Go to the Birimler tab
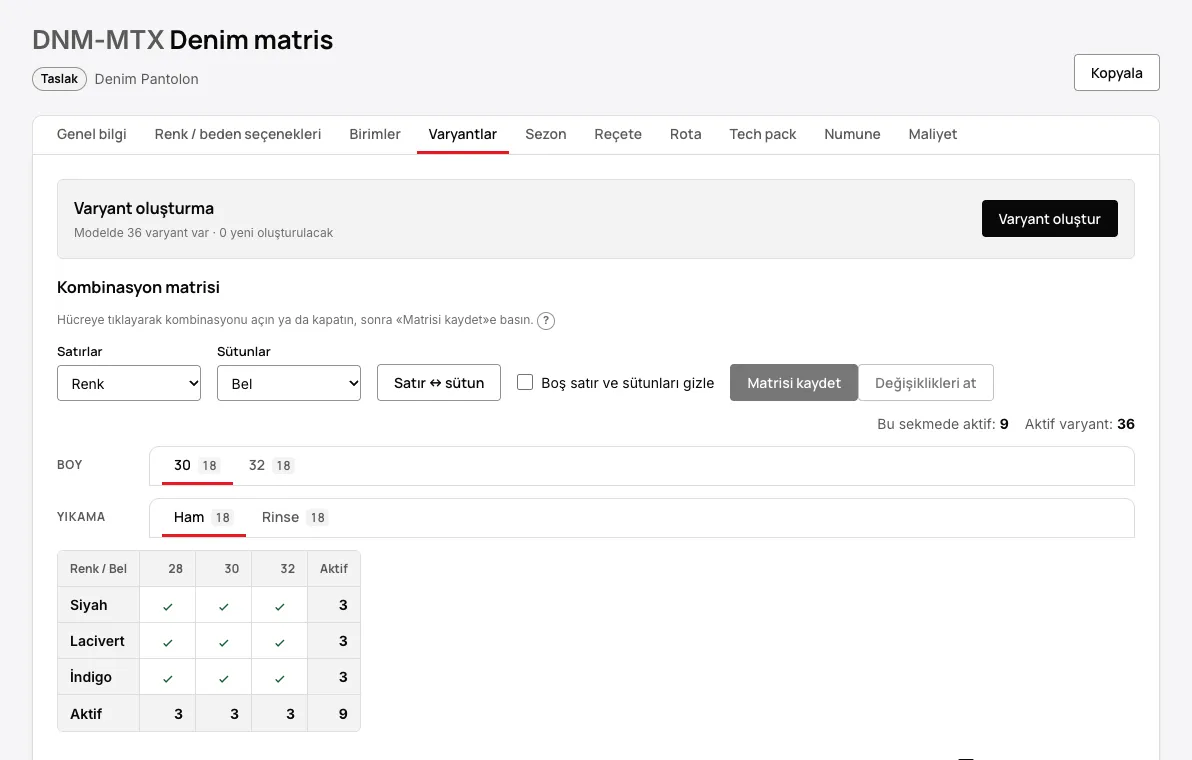The width and height of the screenshot is (1192, 760). pos(375,135)
